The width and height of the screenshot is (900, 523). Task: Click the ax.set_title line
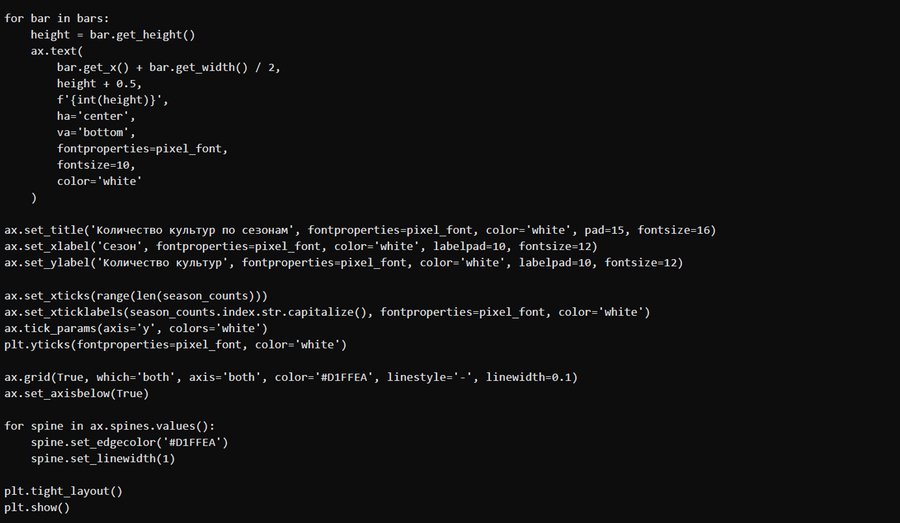coord(360,230)
